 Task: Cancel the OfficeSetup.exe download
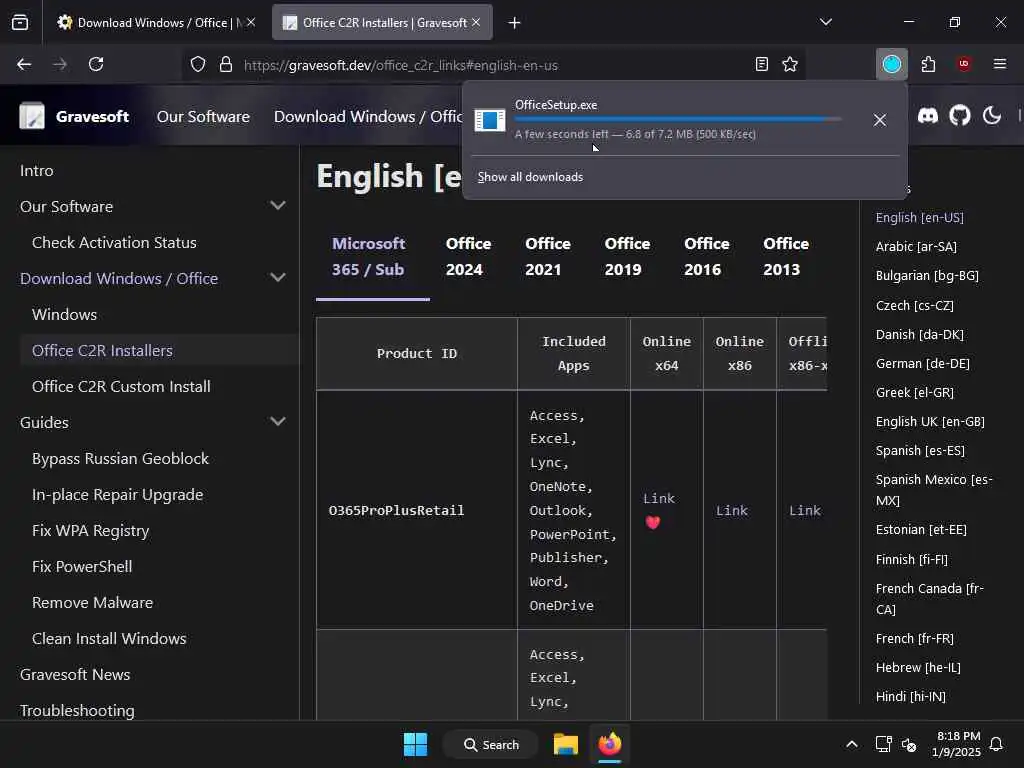(x=880, y=120)
